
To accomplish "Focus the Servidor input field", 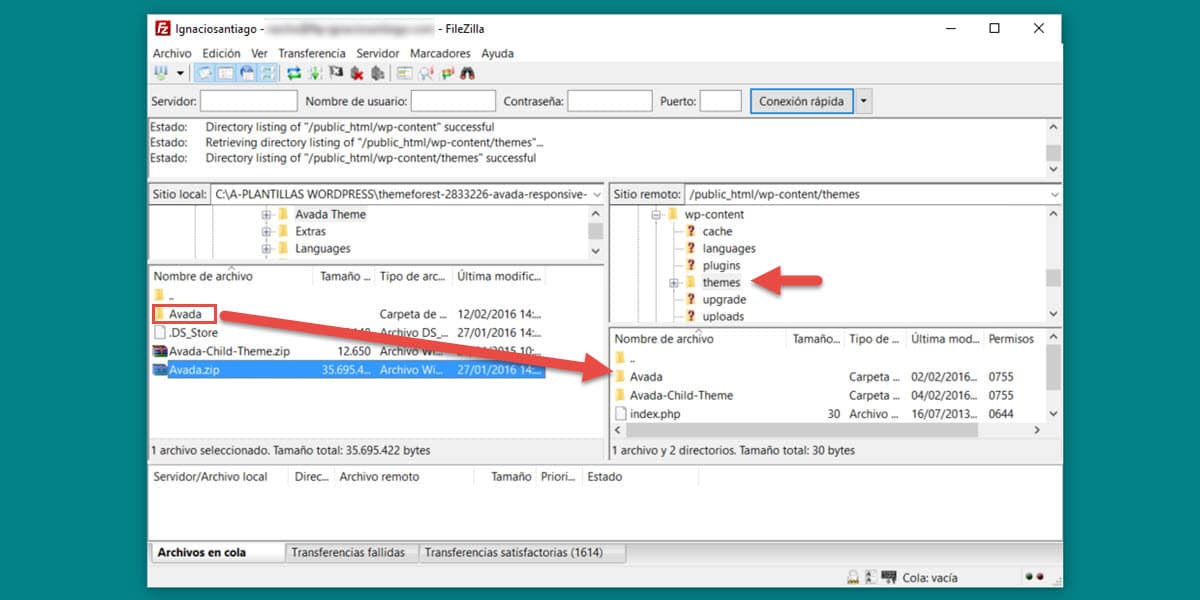I will 249,101.
